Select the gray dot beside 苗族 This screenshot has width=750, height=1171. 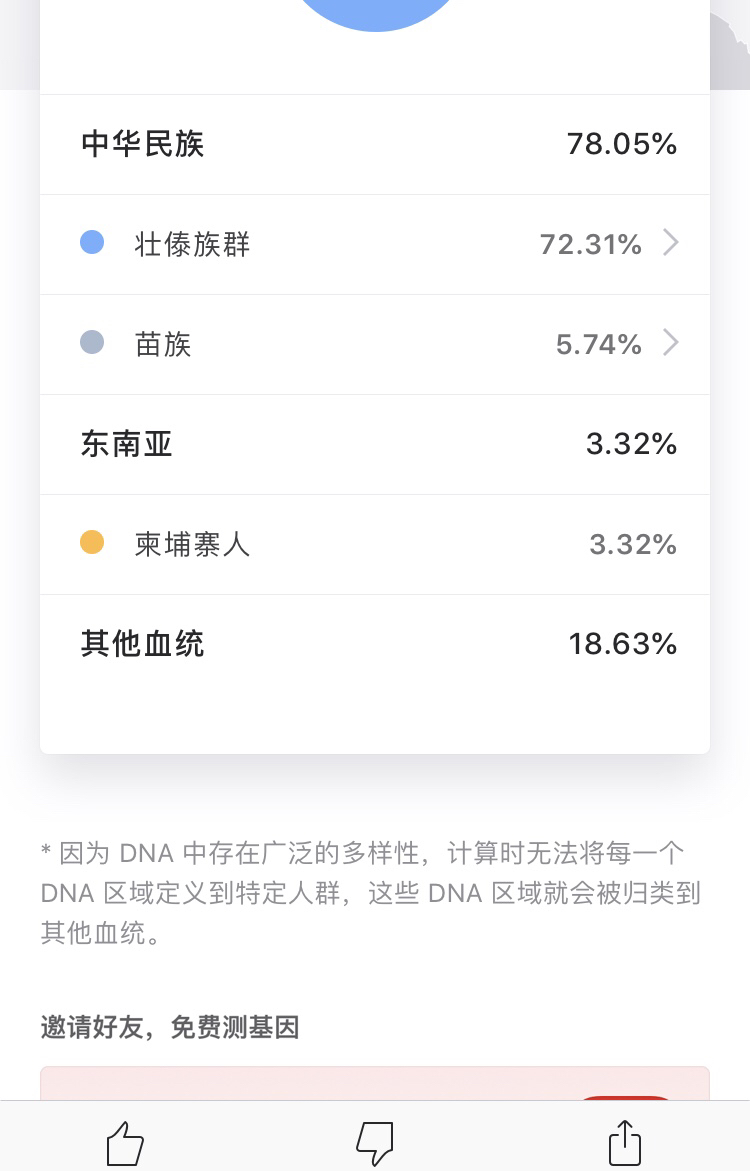tap(92, 343)
